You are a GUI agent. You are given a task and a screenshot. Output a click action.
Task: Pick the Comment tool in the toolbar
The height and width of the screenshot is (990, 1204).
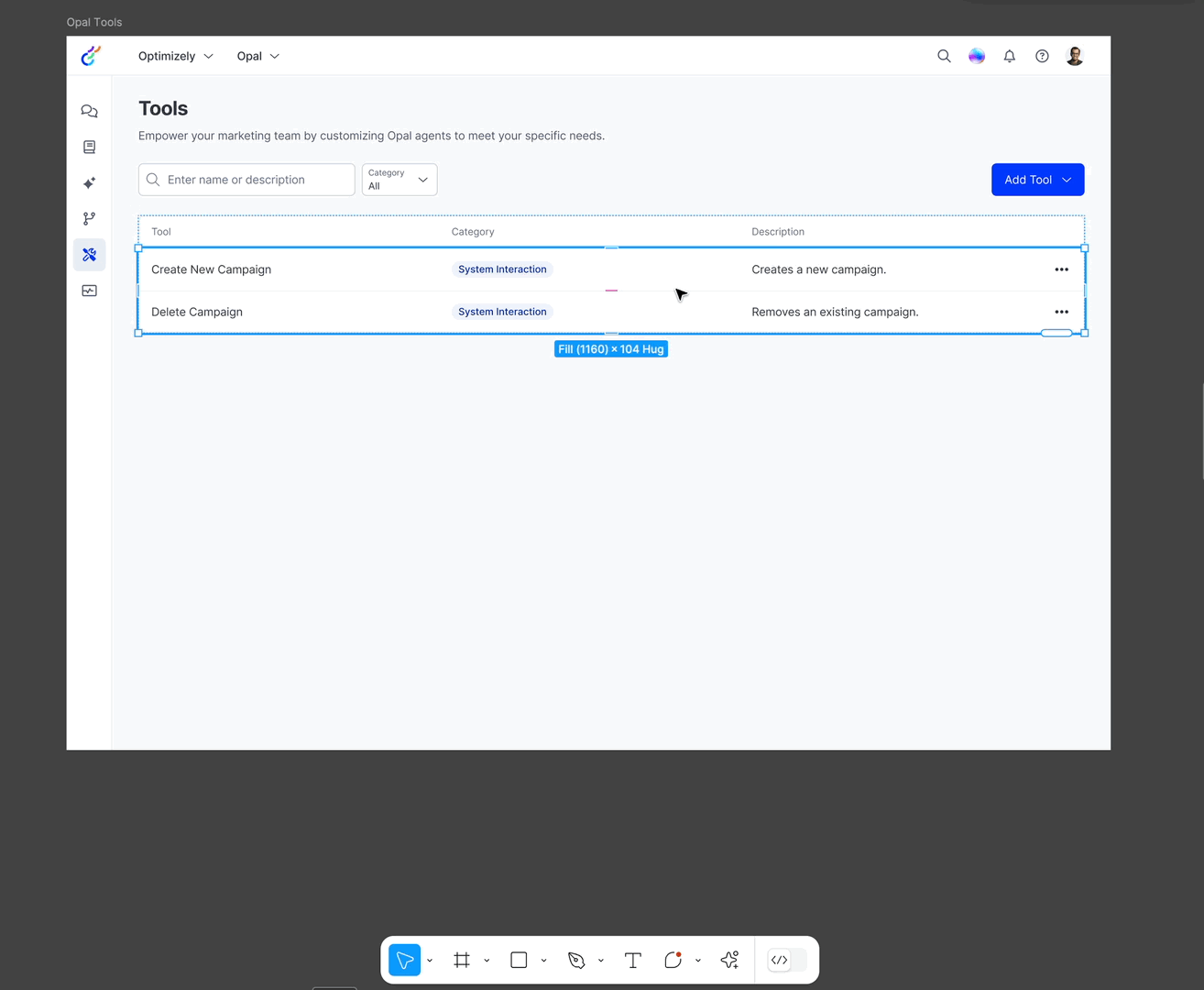click(673, 960)
